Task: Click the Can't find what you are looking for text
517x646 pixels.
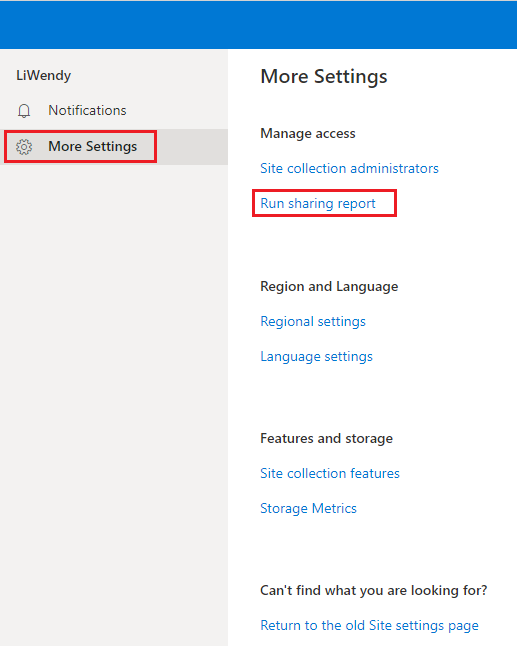Action: pos(374,590)
